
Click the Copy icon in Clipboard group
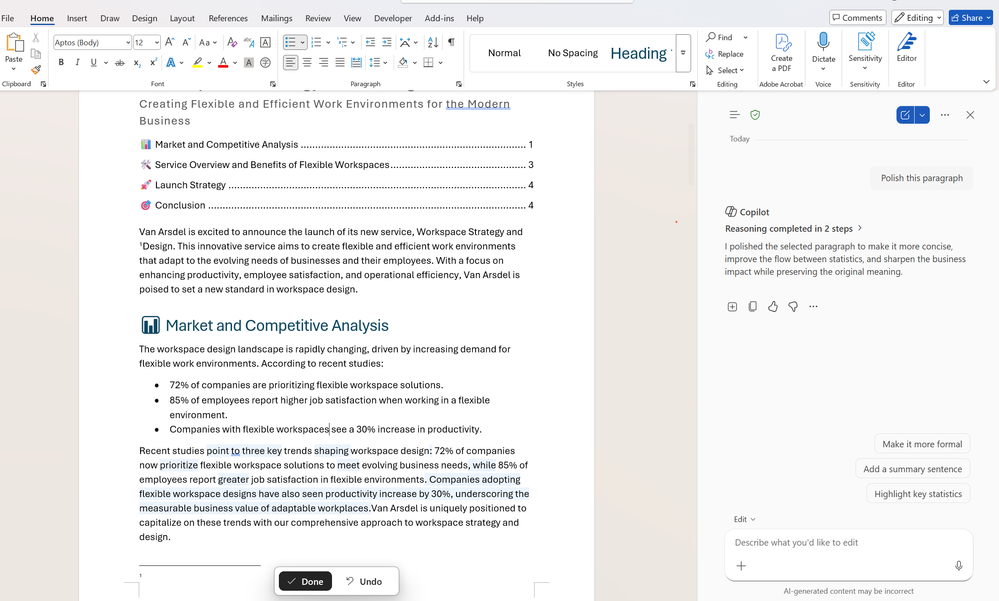click(x=36, y=54)
